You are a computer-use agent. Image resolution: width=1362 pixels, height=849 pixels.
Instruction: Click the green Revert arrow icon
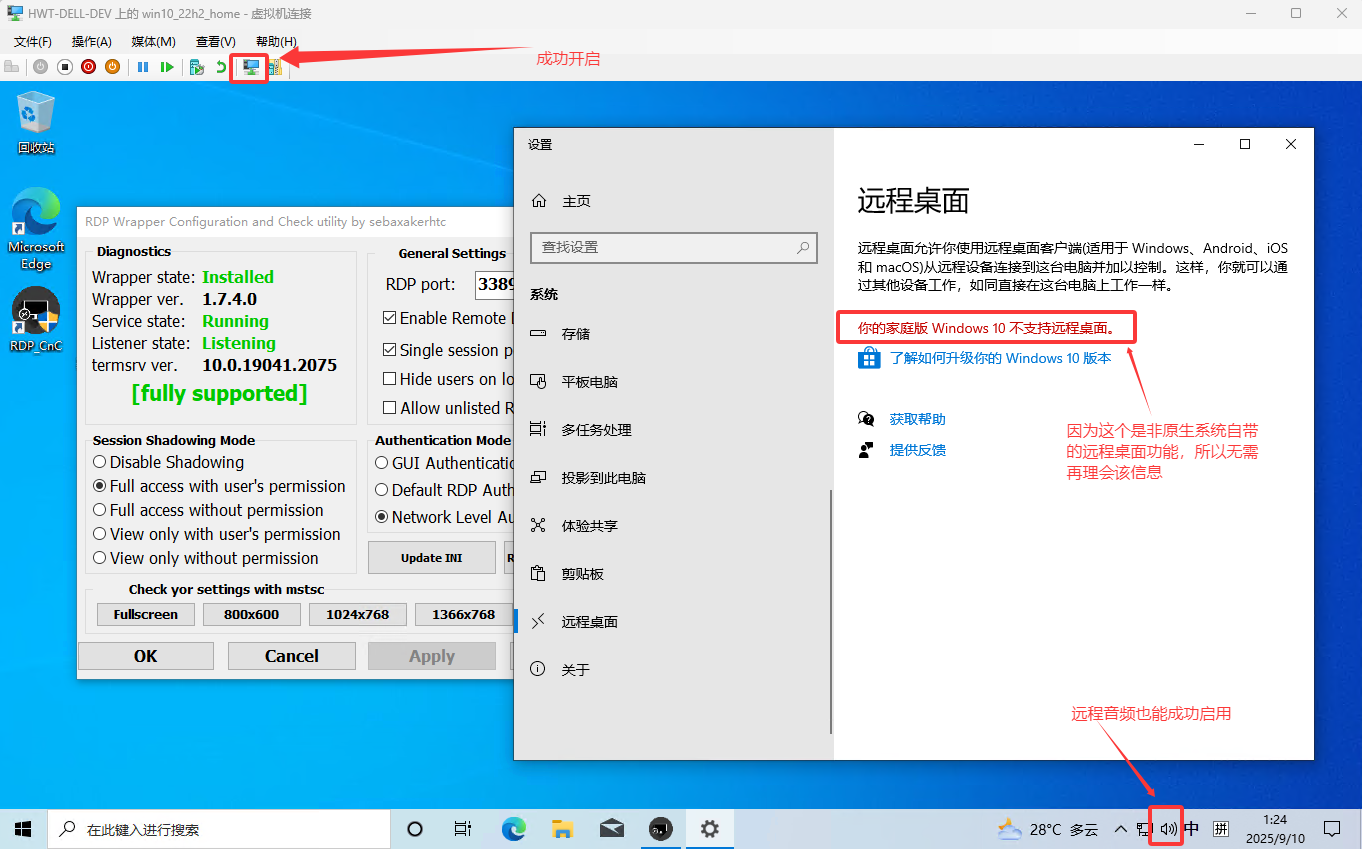221,67
